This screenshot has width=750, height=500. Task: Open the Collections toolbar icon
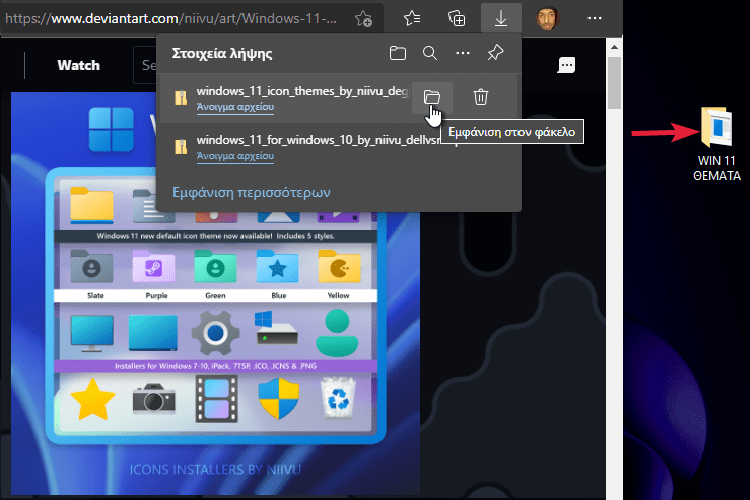pos(456,18)
